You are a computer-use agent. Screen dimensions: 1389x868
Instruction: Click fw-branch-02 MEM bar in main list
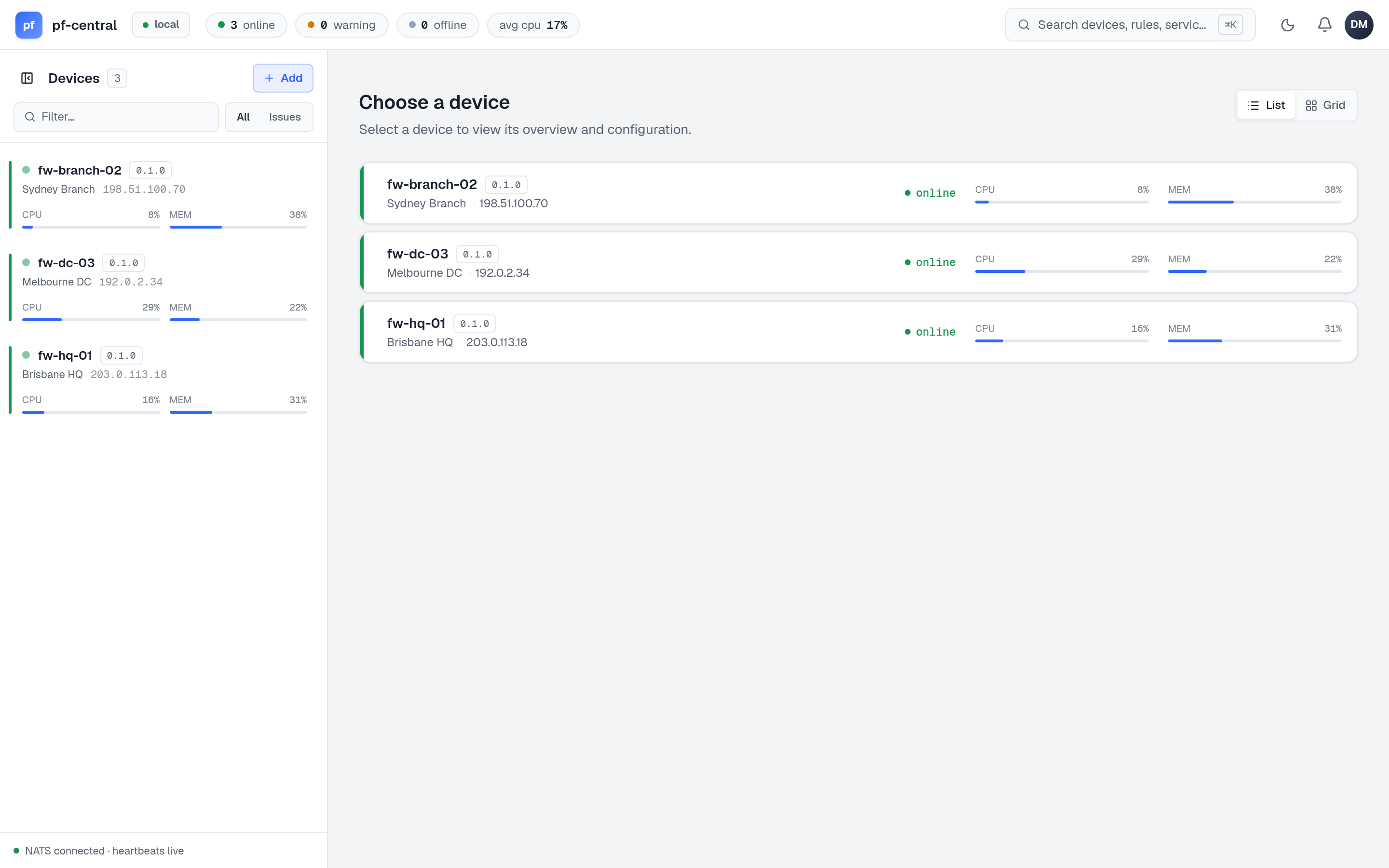coord(1255,202)
